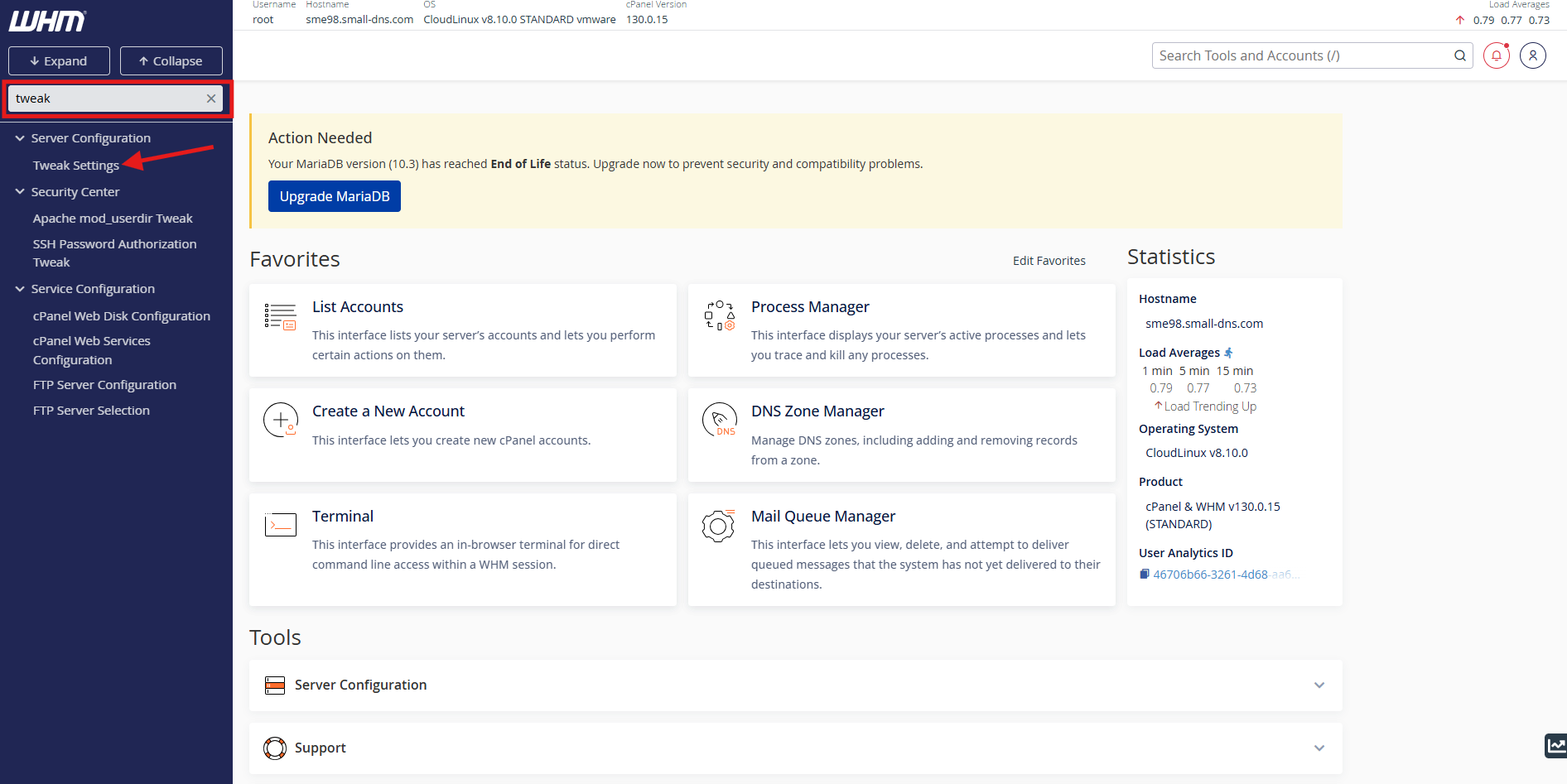1567x784 pixels.
Task: Click the Process Manager icon
Action: pos(719,315)
